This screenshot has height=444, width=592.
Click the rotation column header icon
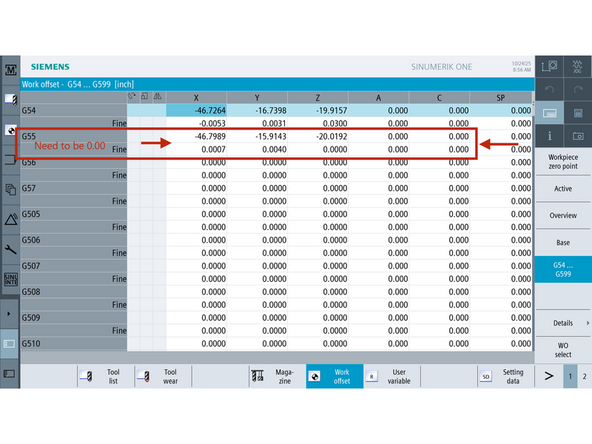click(132, 97)
